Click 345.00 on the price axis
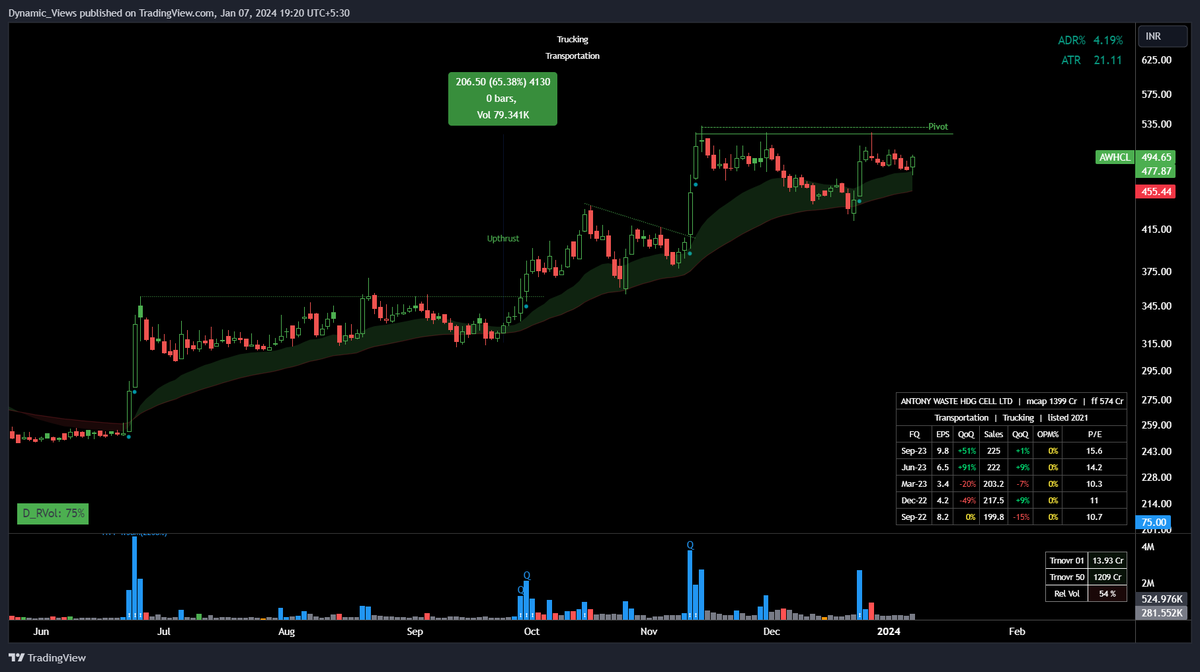 (1156, 305)
